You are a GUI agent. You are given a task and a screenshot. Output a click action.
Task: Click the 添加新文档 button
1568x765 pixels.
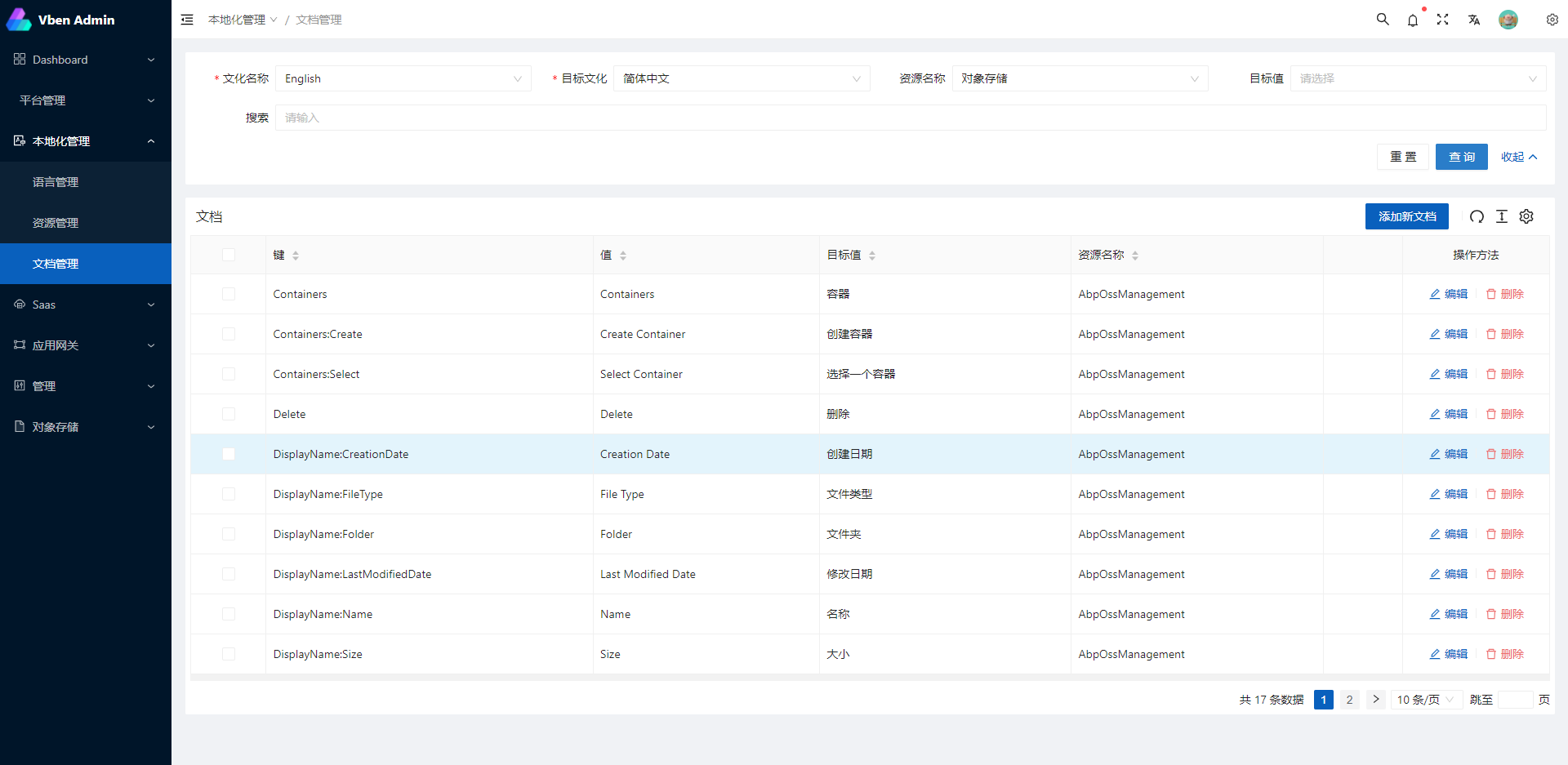pyautogui.click(x=1406, y=216)
